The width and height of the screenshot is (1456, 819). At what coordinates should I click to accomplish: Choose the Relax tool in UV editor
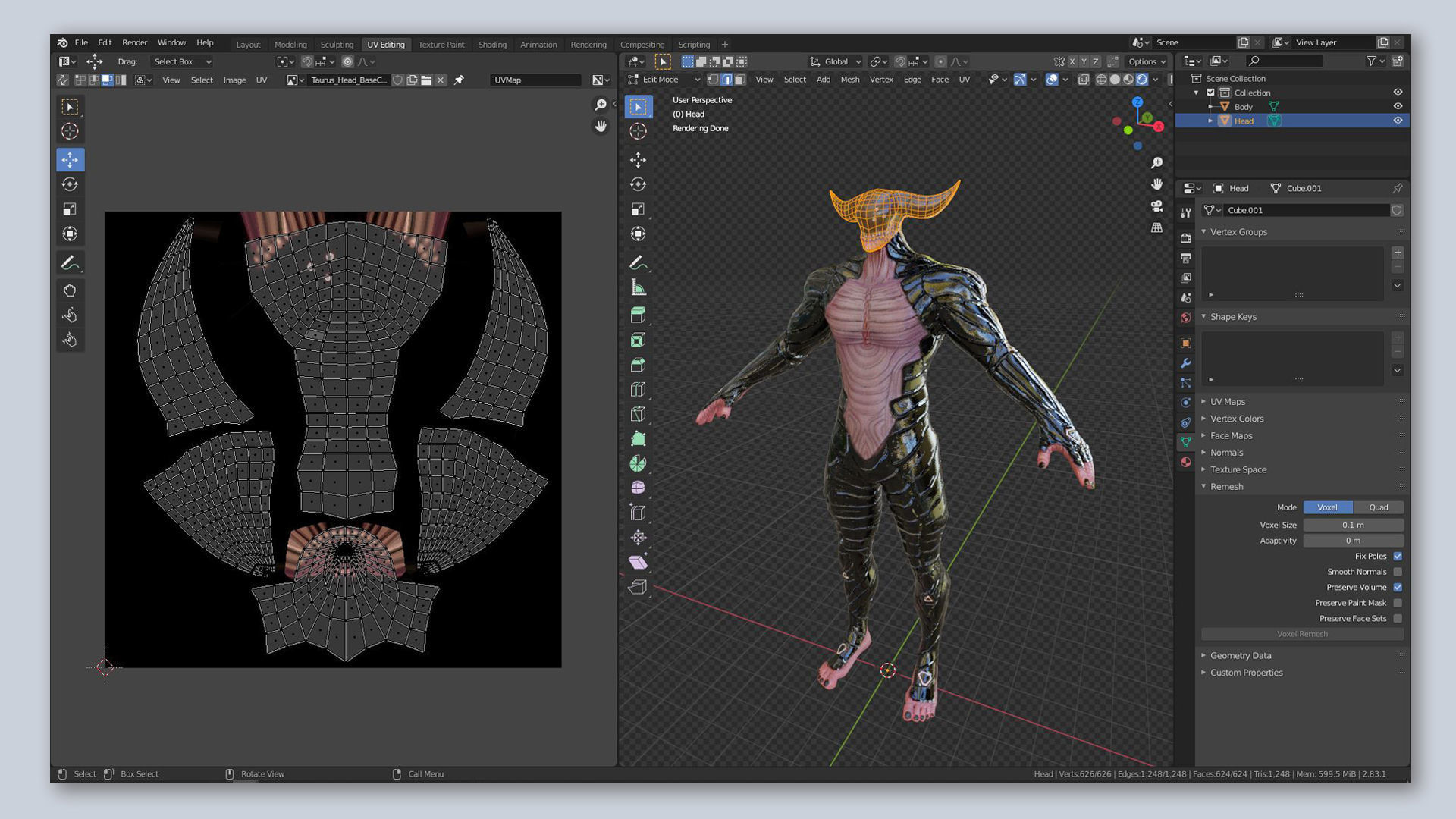coord(70,315)
